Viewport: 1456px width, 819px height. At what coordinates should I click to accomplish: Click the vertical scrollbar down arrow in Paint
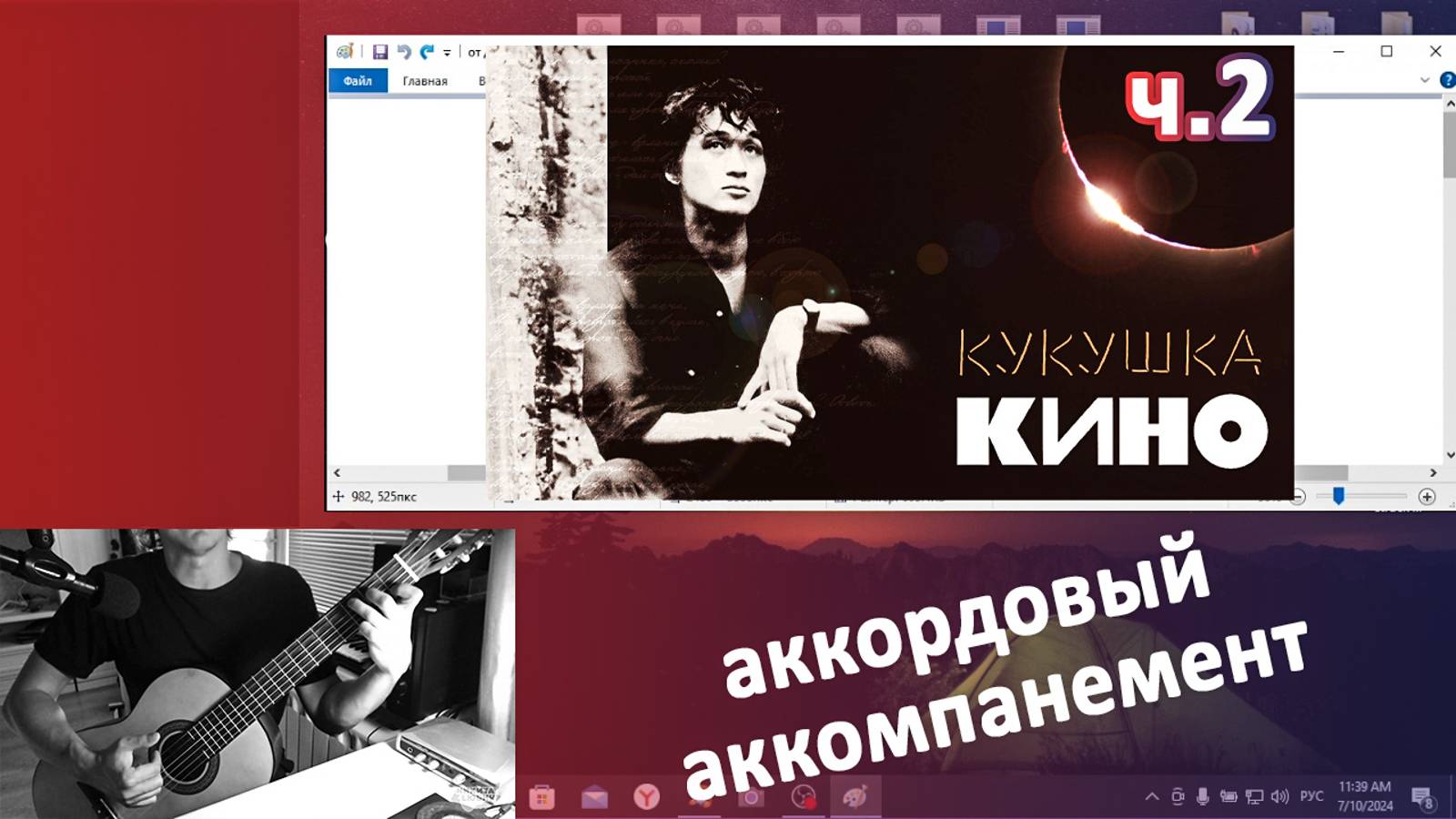click(1449, 455)
